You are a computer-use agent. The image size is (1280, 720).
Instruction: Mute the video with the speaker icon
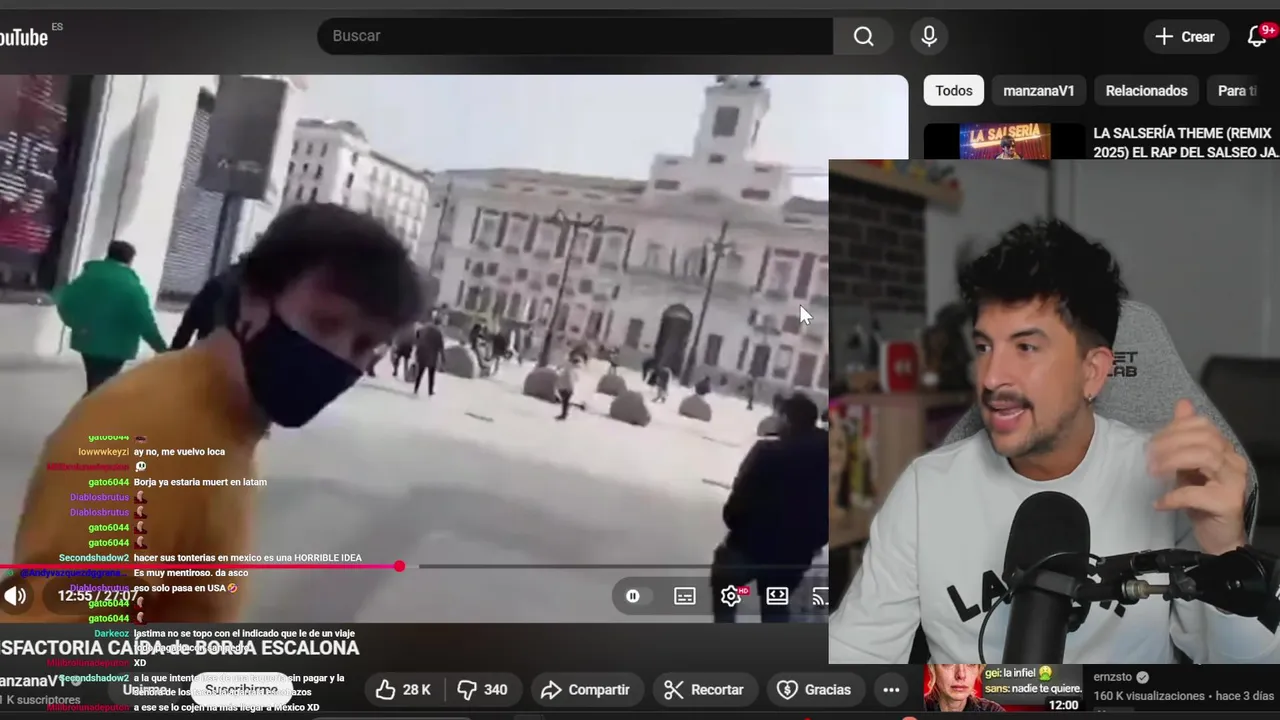[x=15, y=596]
